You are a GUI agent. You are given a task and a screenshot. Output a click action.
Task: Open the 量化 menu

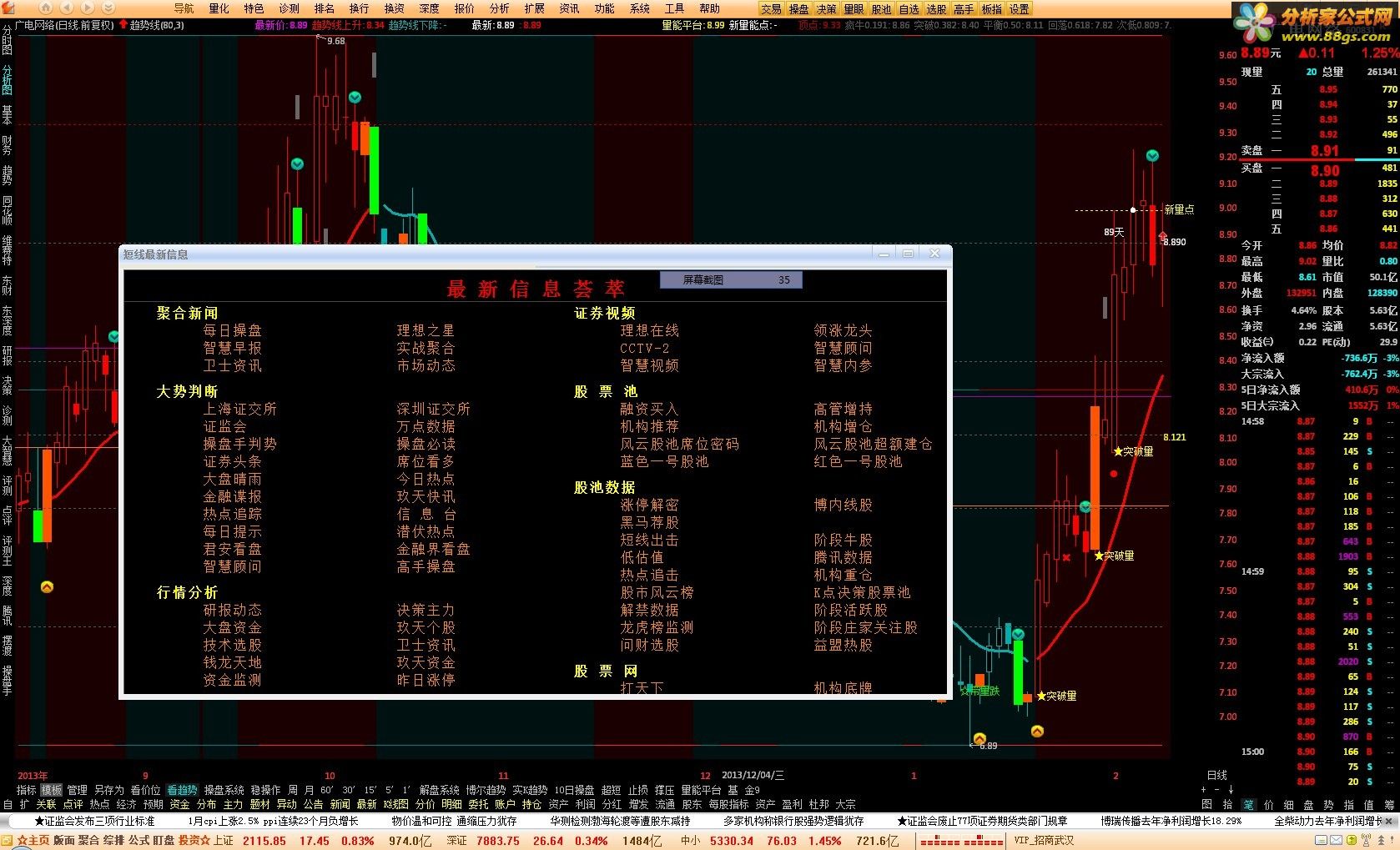pos(219,8)
